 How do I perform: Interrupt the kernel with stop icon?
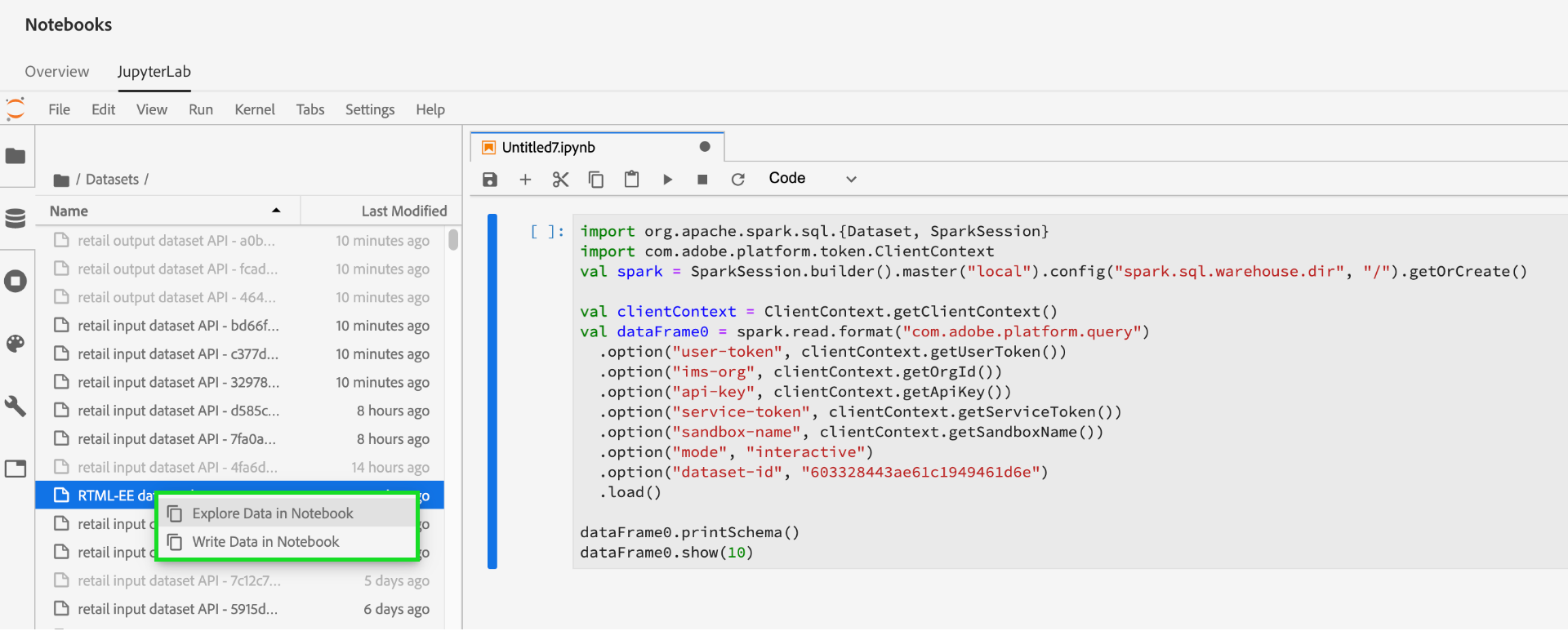[702, 180]
